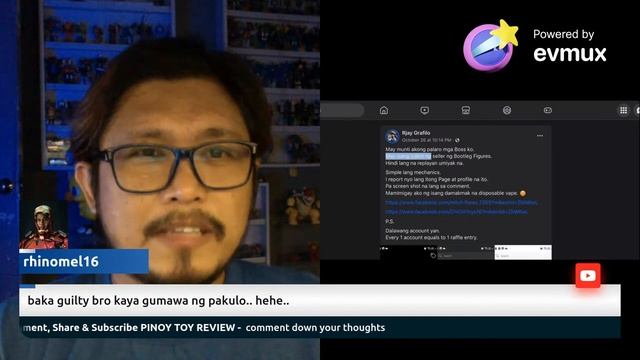
Task: Open the Facebook nine-dot menu grid
Action: [x=623, y=110]
